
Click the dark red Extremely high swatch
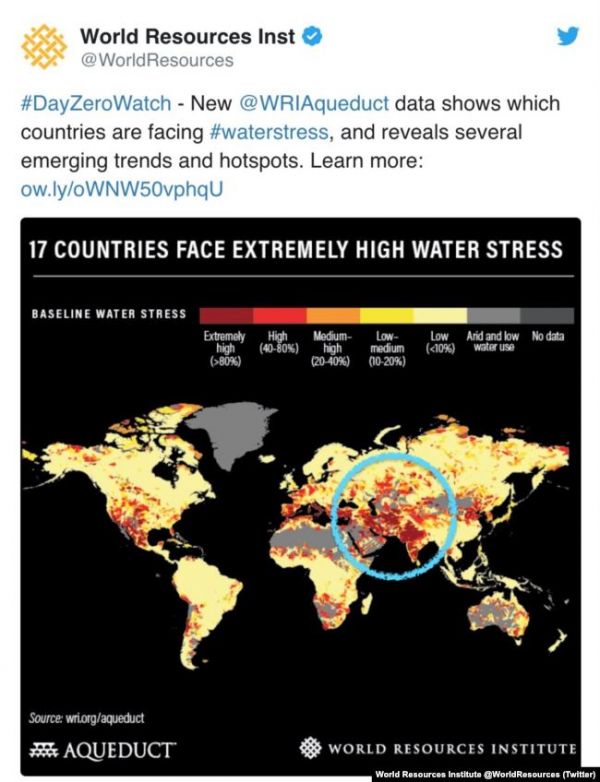[226, 314]
